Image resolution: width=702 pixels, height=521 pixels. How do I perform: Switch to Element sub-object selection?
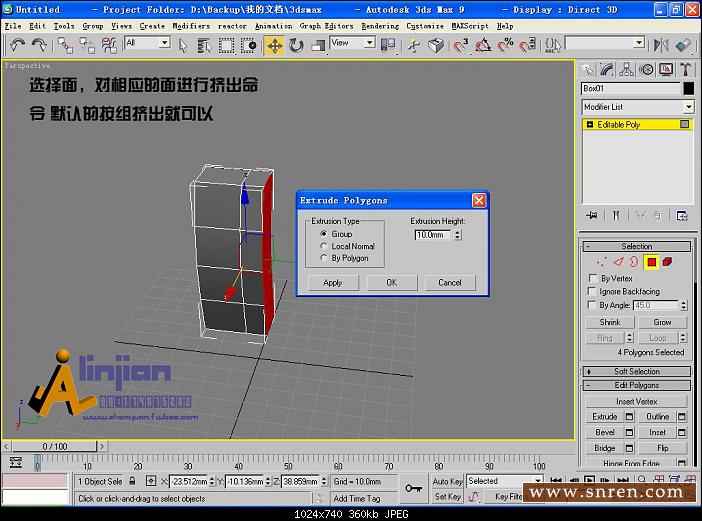pyautogui.click(x=667, y=262)
